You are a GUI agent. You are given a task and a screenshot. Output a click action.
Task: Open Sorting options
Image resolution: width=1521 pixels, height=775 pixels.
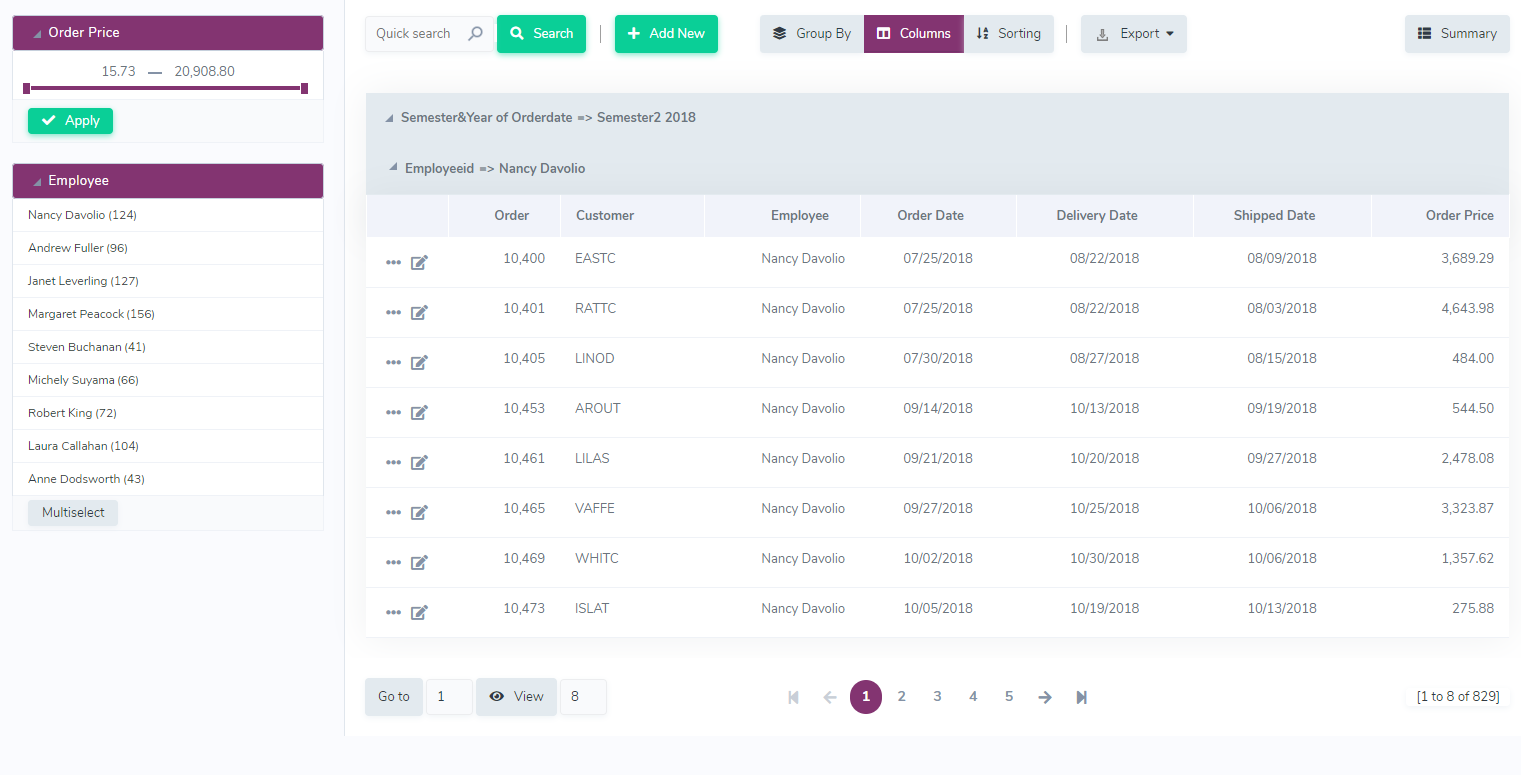pos(1009,34)
